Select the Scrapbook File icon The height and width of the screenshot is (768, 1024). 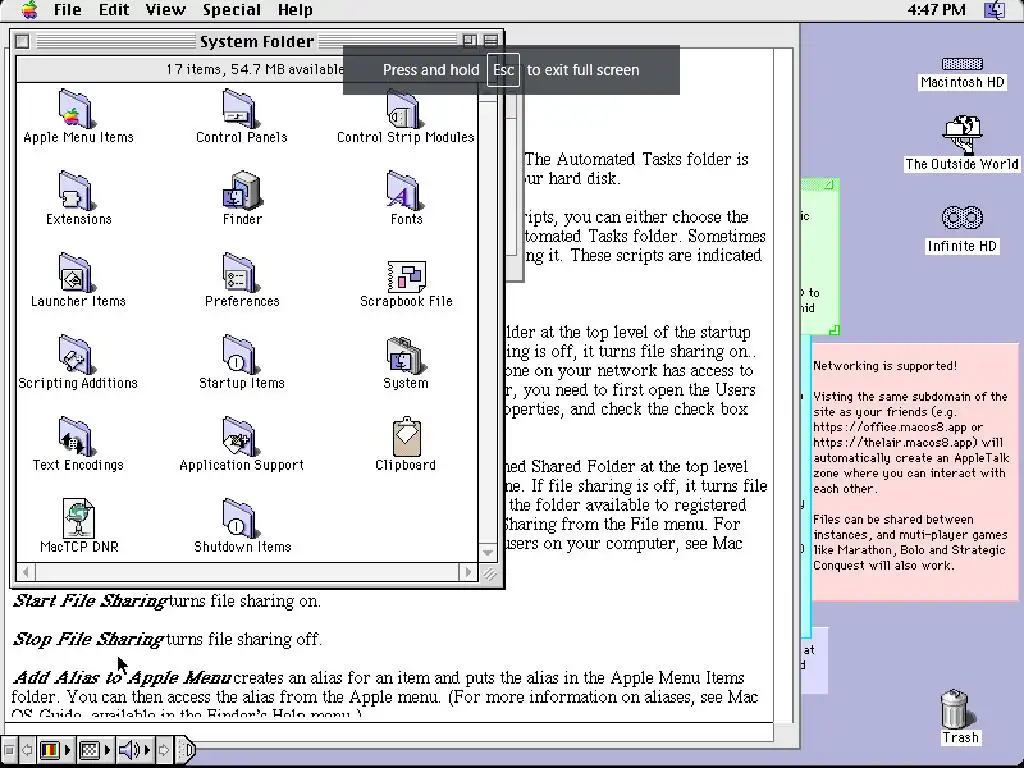[406, 277]
